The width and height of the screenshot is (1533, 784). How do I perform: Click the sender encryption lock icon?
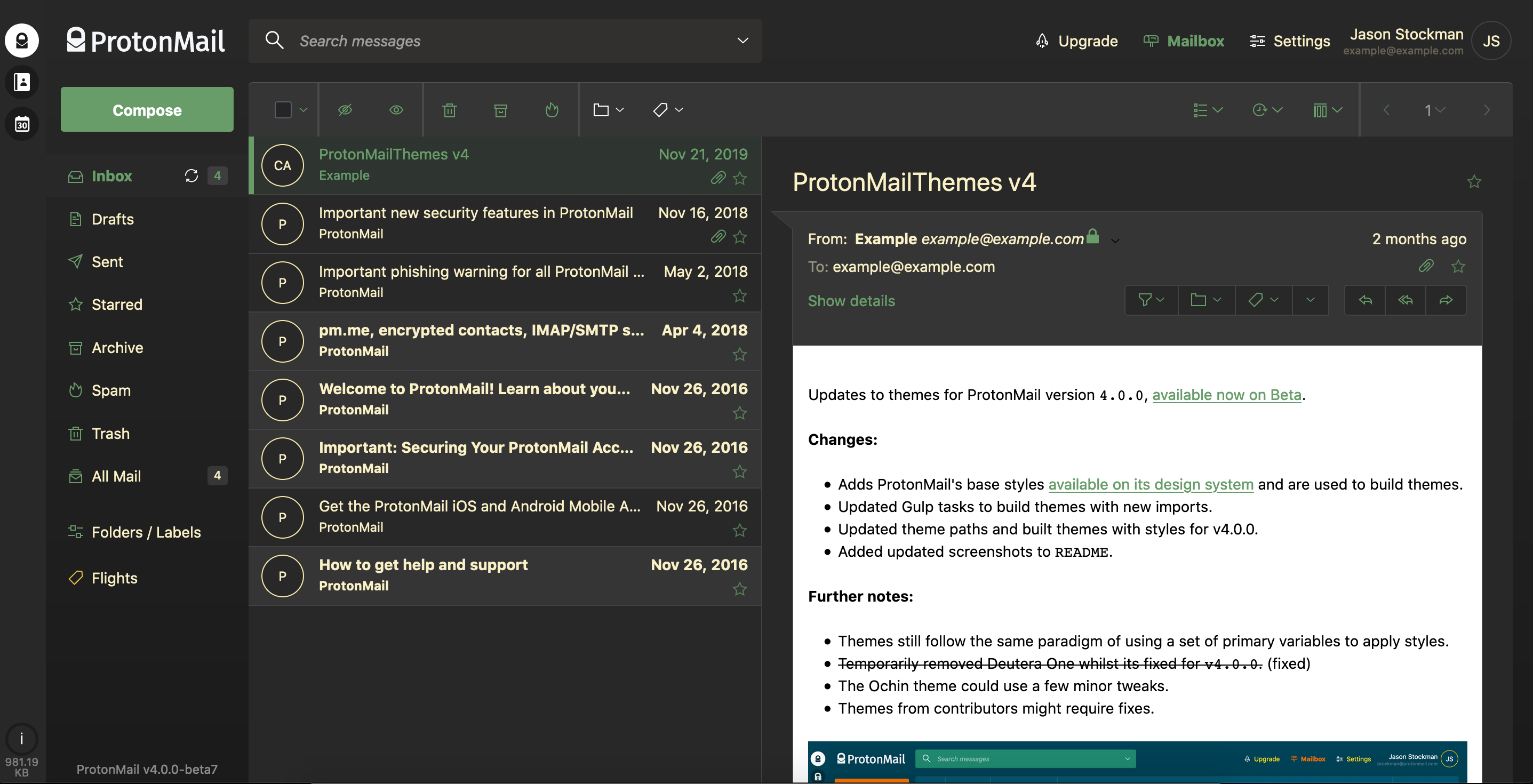1092,236
